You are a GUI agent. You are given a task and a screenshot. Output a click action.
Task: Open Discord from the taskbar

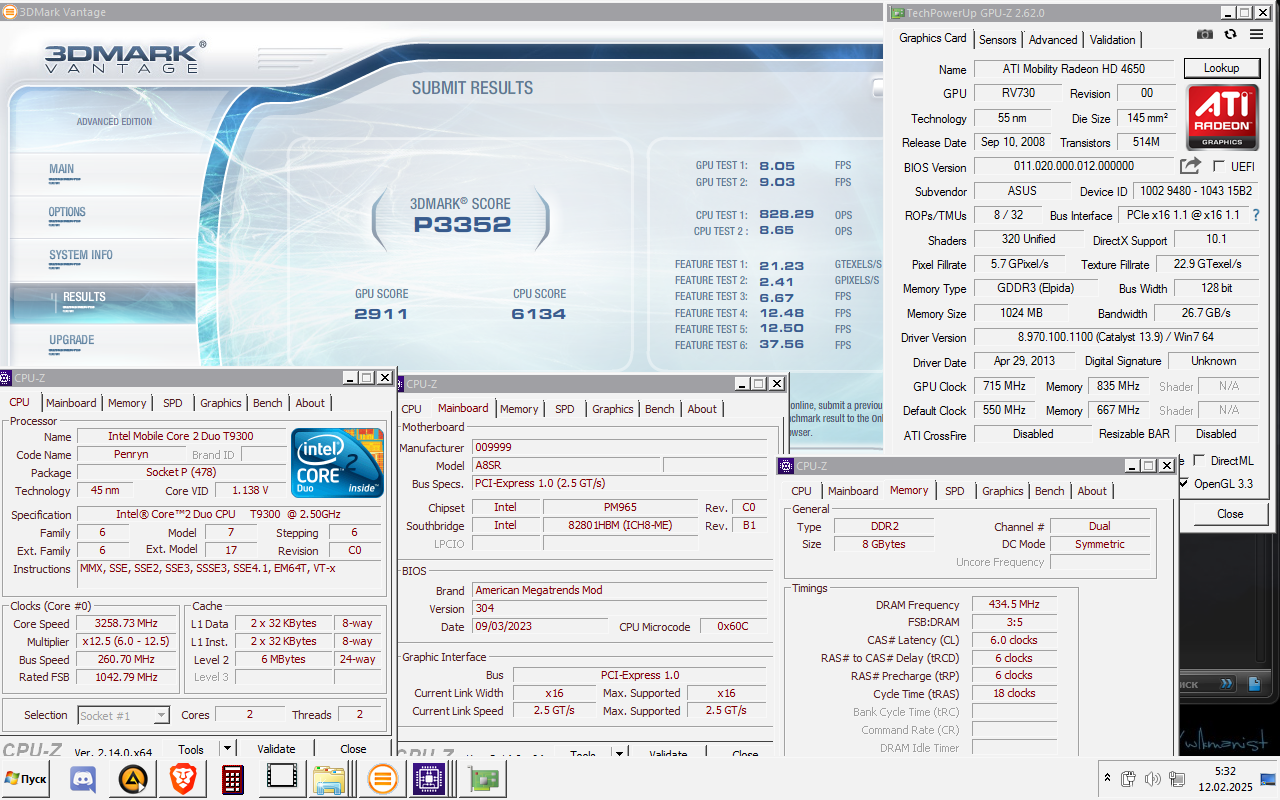84,779
